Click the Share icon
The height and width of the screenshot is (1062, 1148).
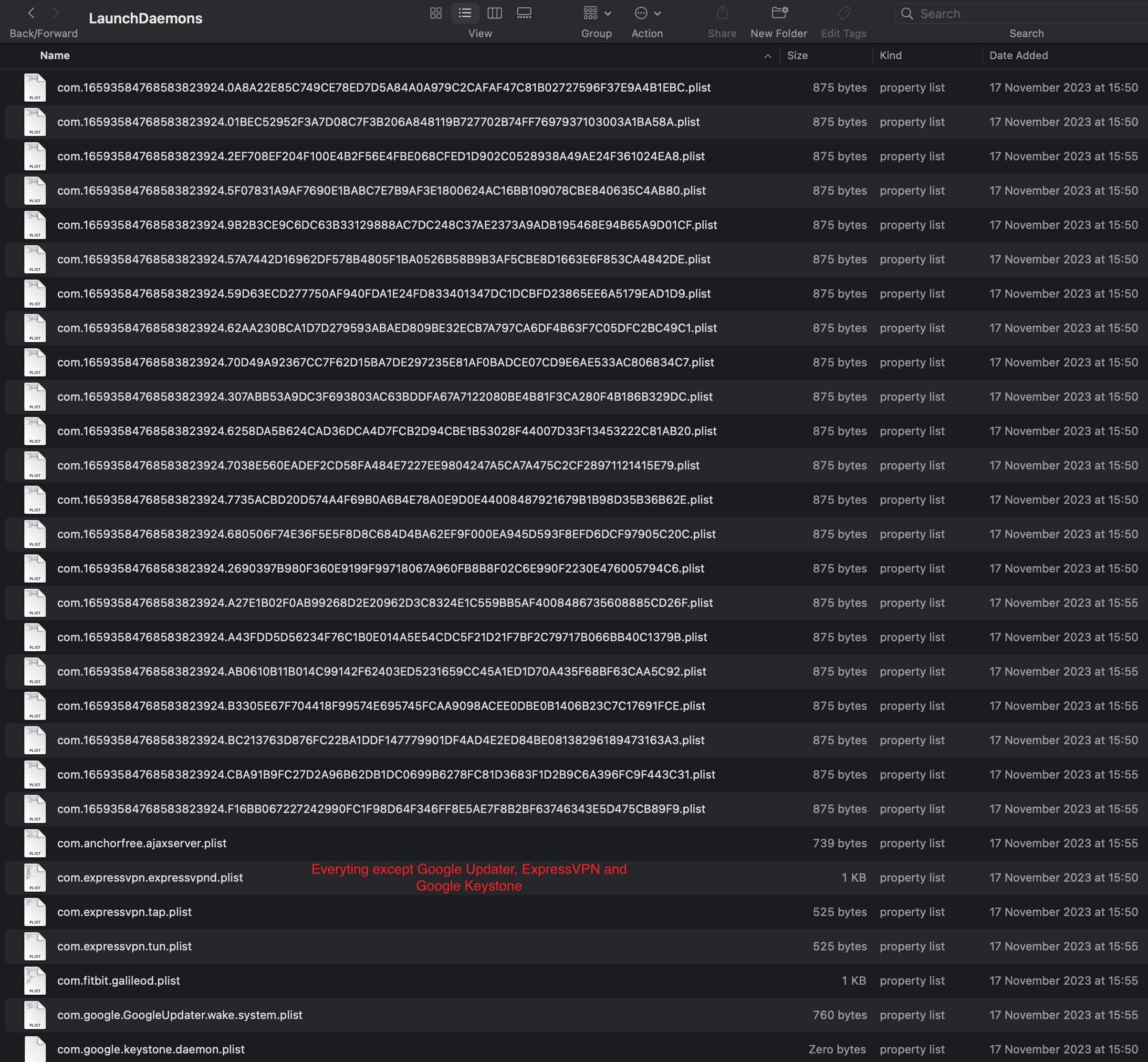pos(722,13)
